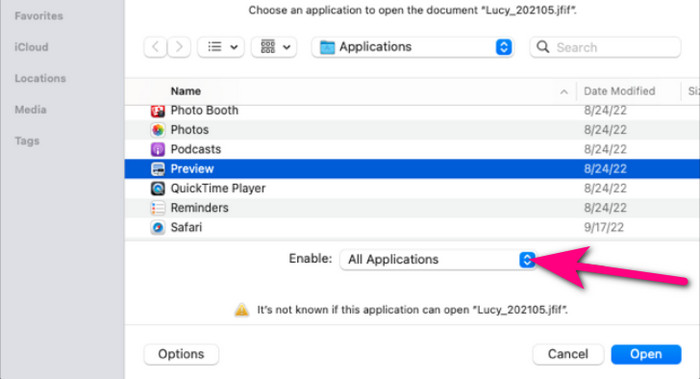Image resolution: width=700 pixels, height=379 pixels.
Task: Sort by the Date Modified column header
Action: click(619, 91)
